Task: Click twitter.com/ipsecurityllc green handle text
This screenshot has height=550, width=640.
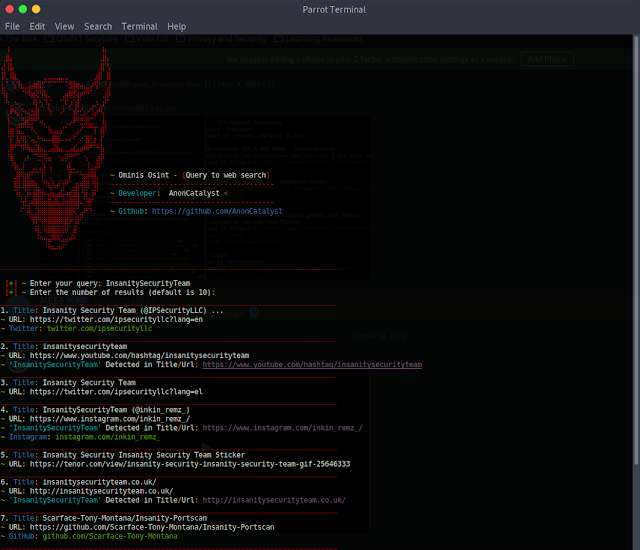Action: click(x=100, y=328)
